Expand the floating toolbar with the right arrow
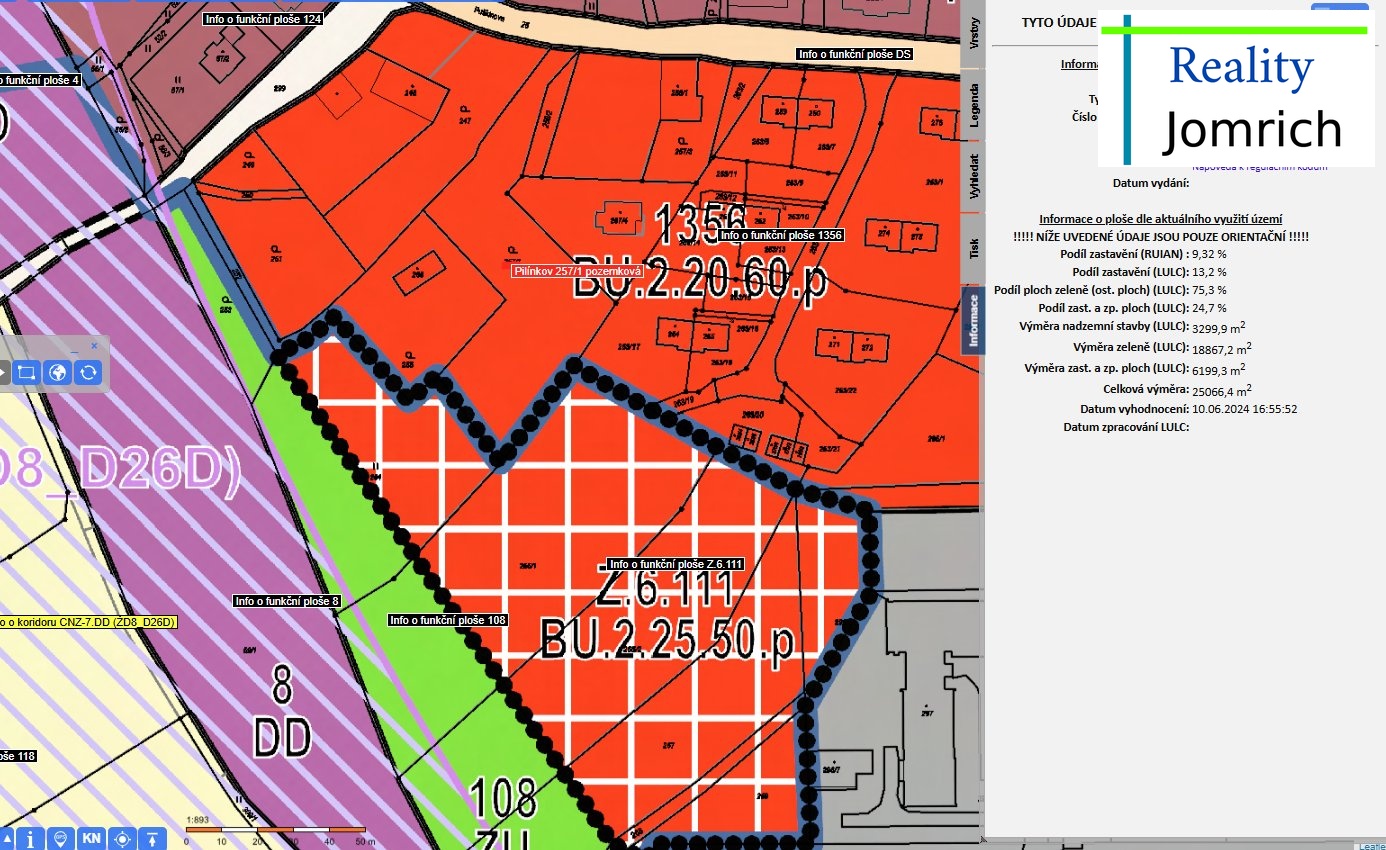 tap(3, 373)
